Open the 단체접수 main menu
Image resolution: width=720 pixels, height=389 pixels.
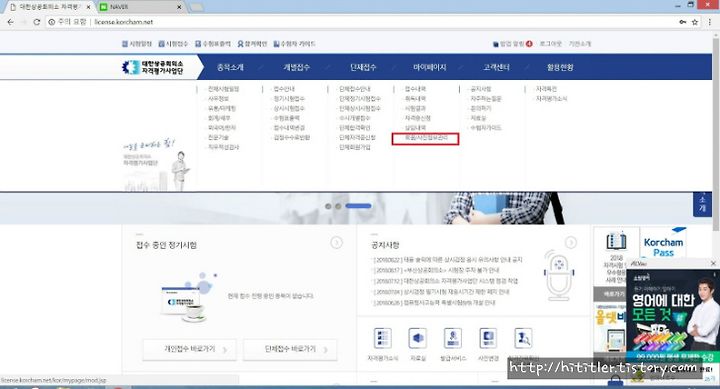click(x=363, y=67)
